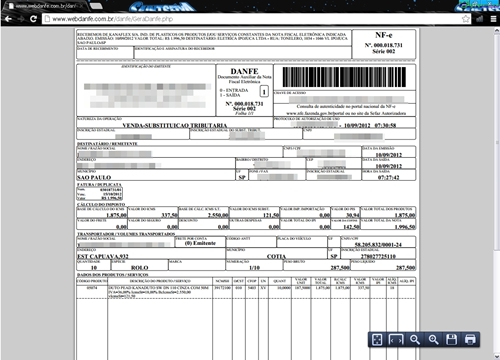Viewport: 500px width, 360px height.
Task: Bookmark this page with the star
Action: [466, 19]
